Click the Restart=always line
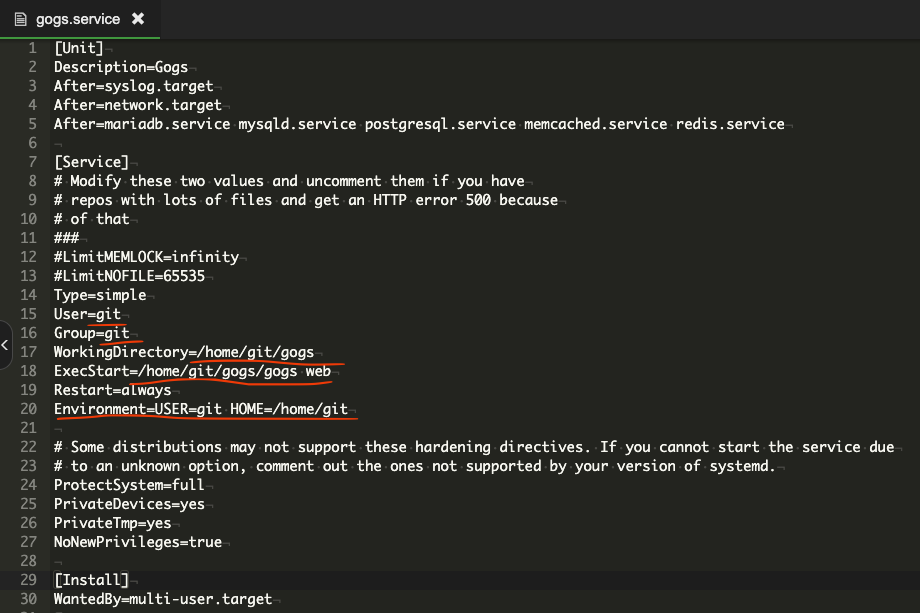Image resolution: width=920 pixels, height=613 pixels. pos(113,390)
